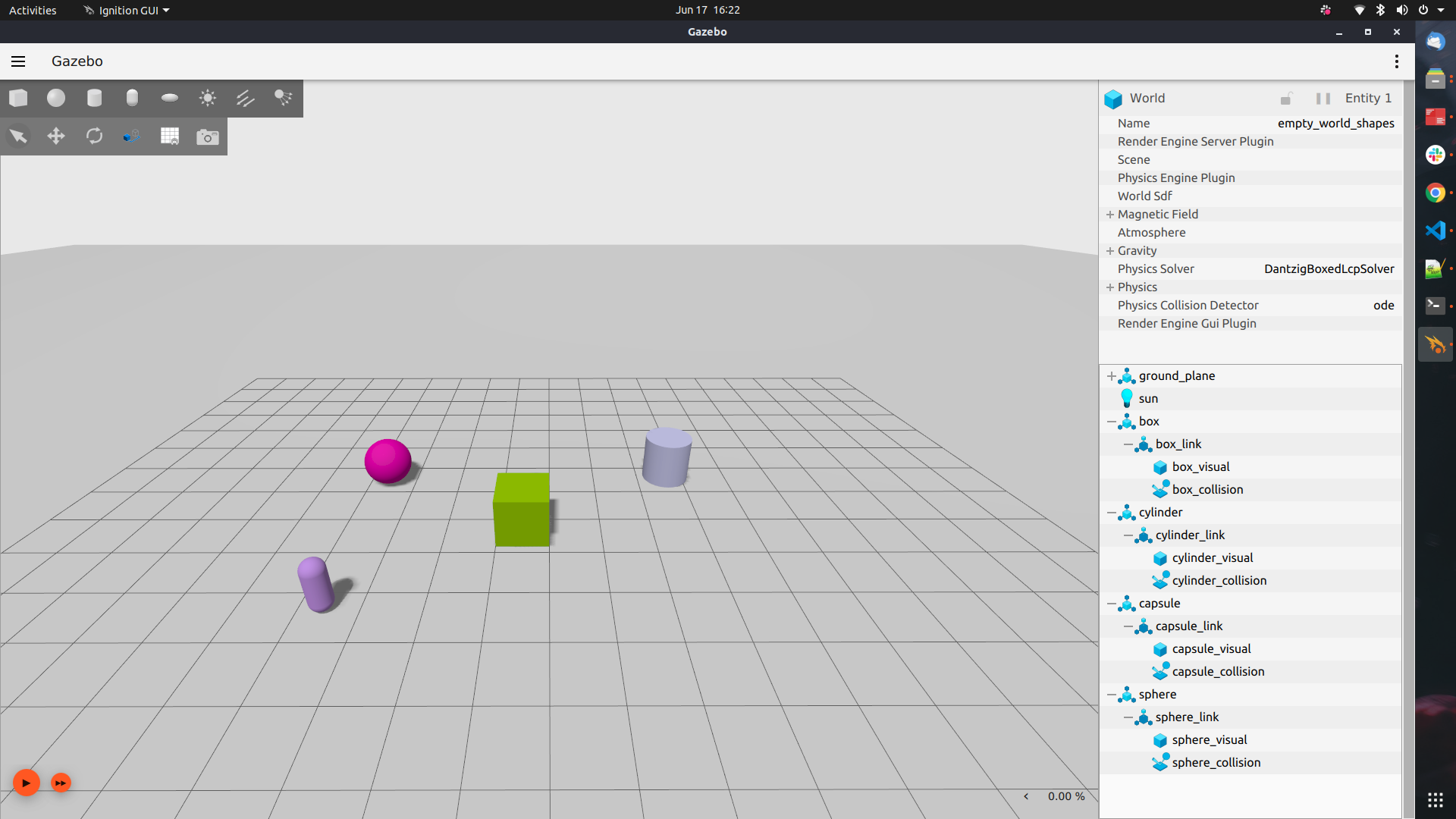This screenshot has height=819, width=1456.
Task: Insert a point light
Action: coord(207,98)
